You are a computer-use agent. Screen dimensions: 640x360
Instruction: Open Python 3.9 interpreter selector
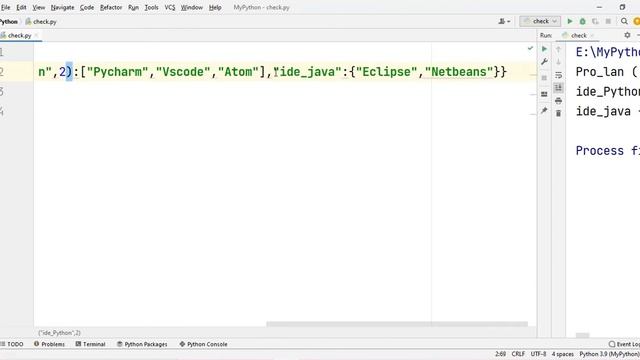point(609,354)
